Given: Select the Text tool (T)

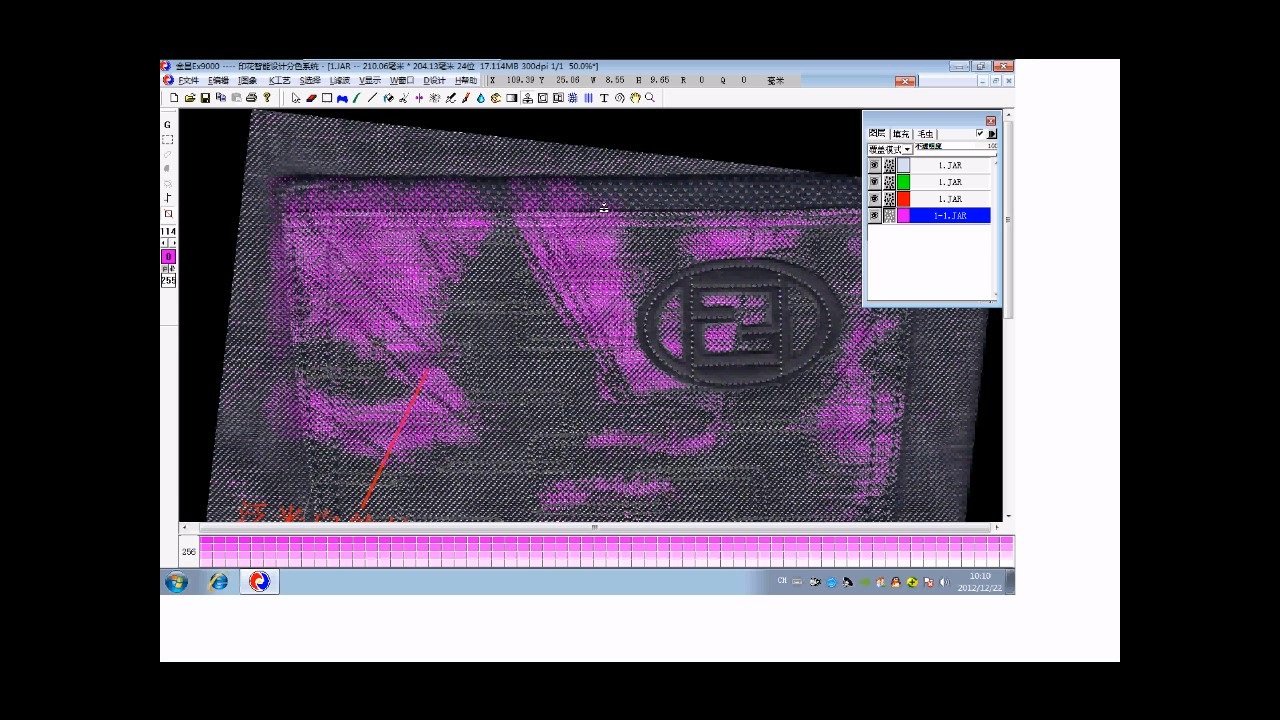Looking at the screenshot, I should point(604,98).
